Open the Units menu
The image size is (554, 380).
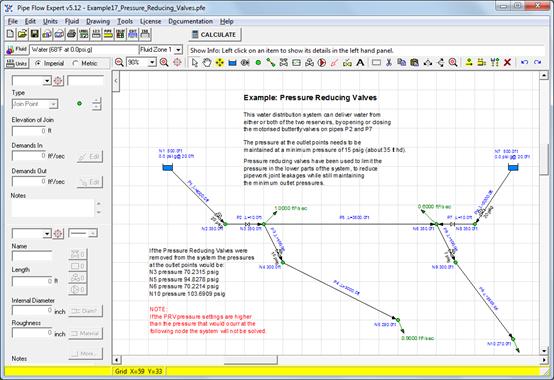click(x=50, y=21)
